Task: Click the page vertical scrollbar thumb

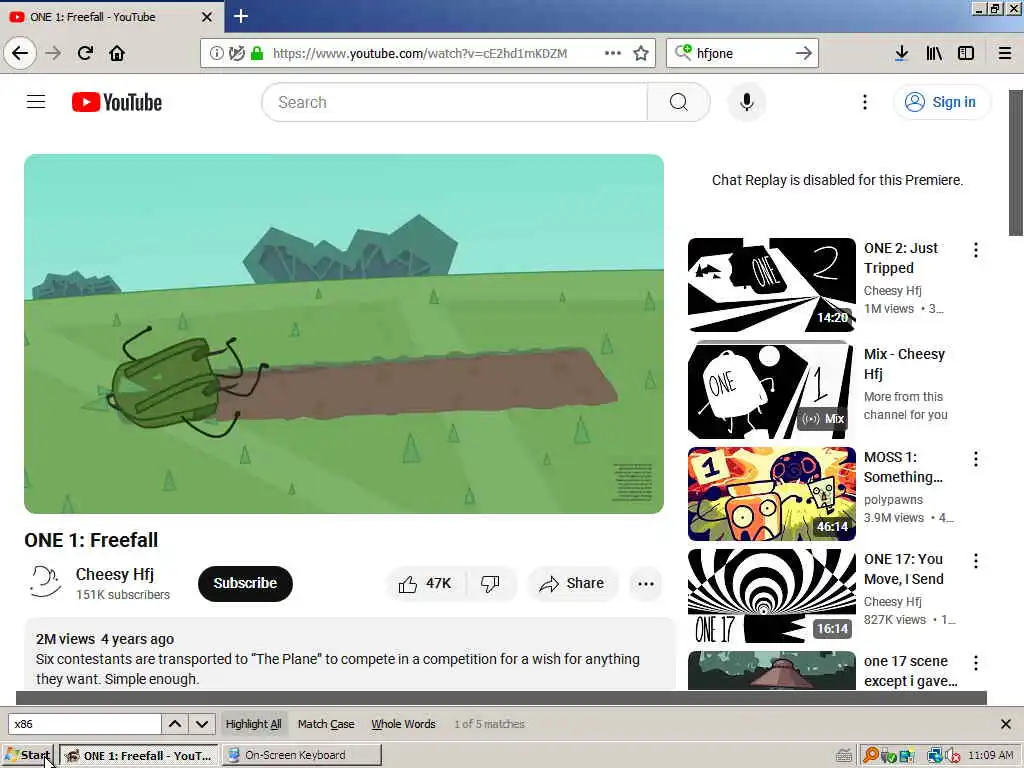Action: [x=1016, y=163]
